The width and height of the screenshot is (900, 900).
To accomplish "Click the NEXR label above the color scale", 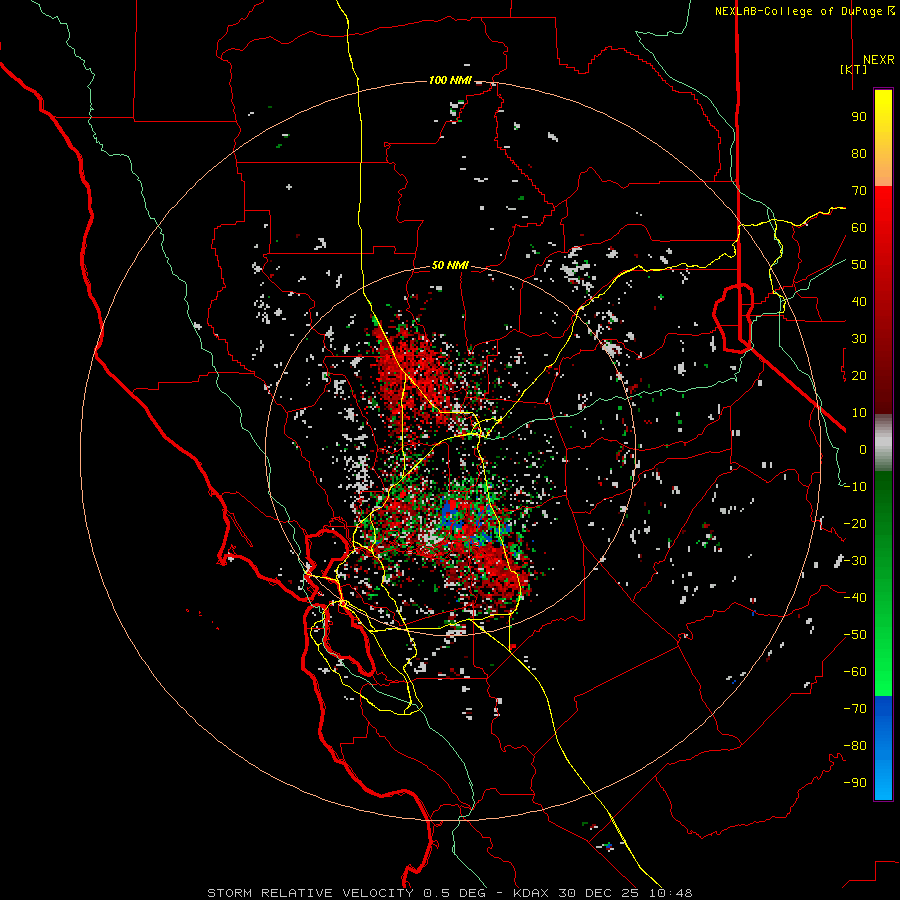I will pyautogui.click(x=879, y=60).
